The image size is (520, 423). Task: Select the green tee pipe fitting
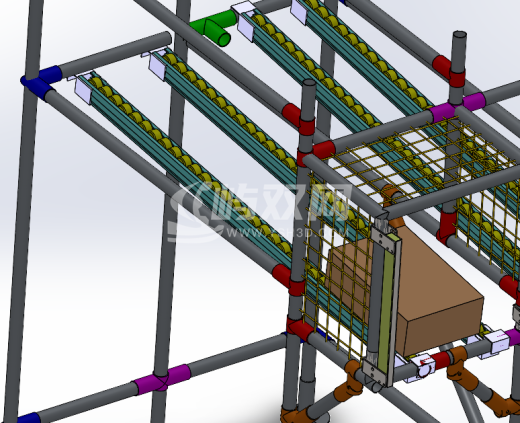215,27
